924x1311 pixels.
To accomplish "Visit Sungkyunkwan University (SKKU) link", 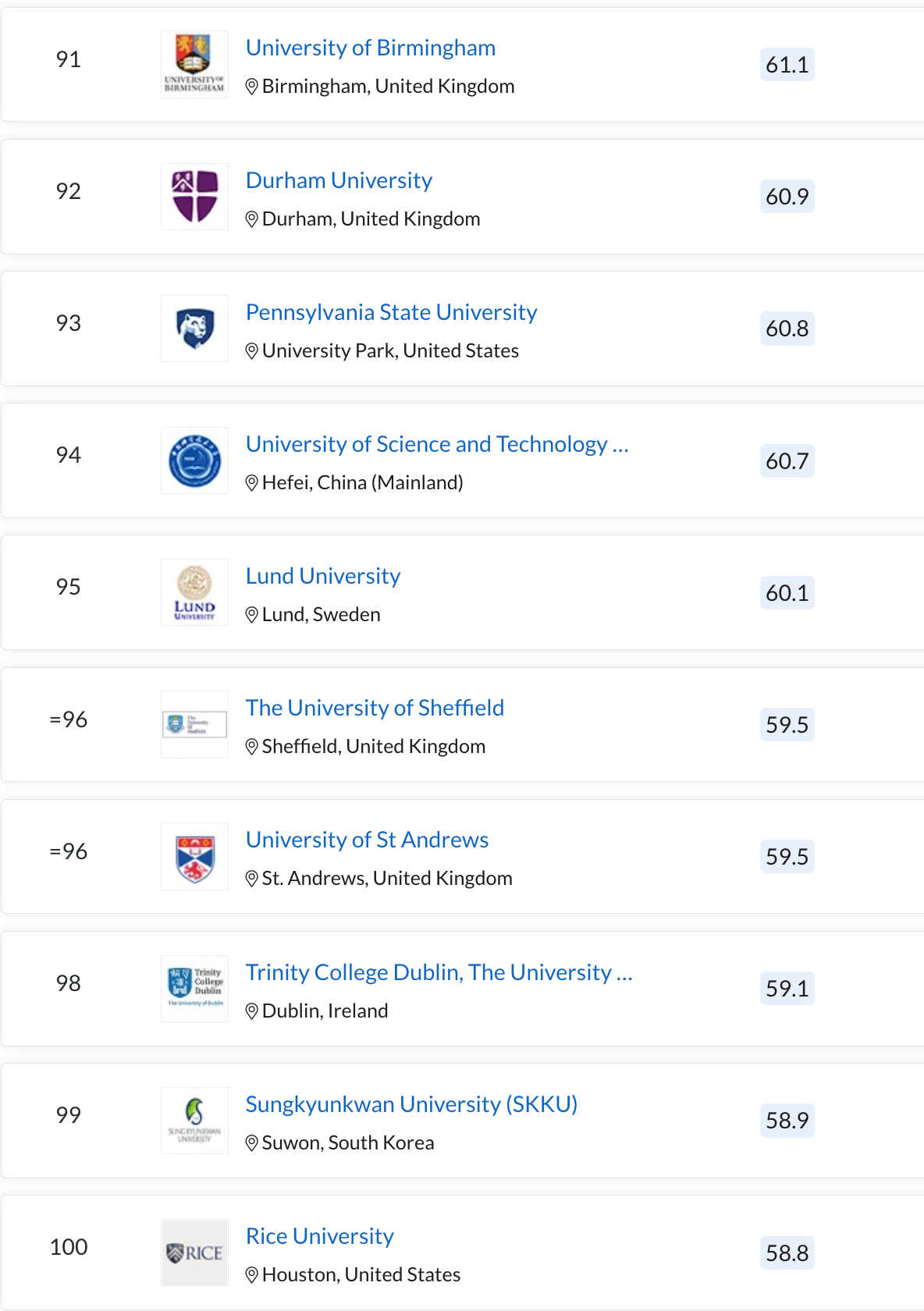I will 411,1104.
